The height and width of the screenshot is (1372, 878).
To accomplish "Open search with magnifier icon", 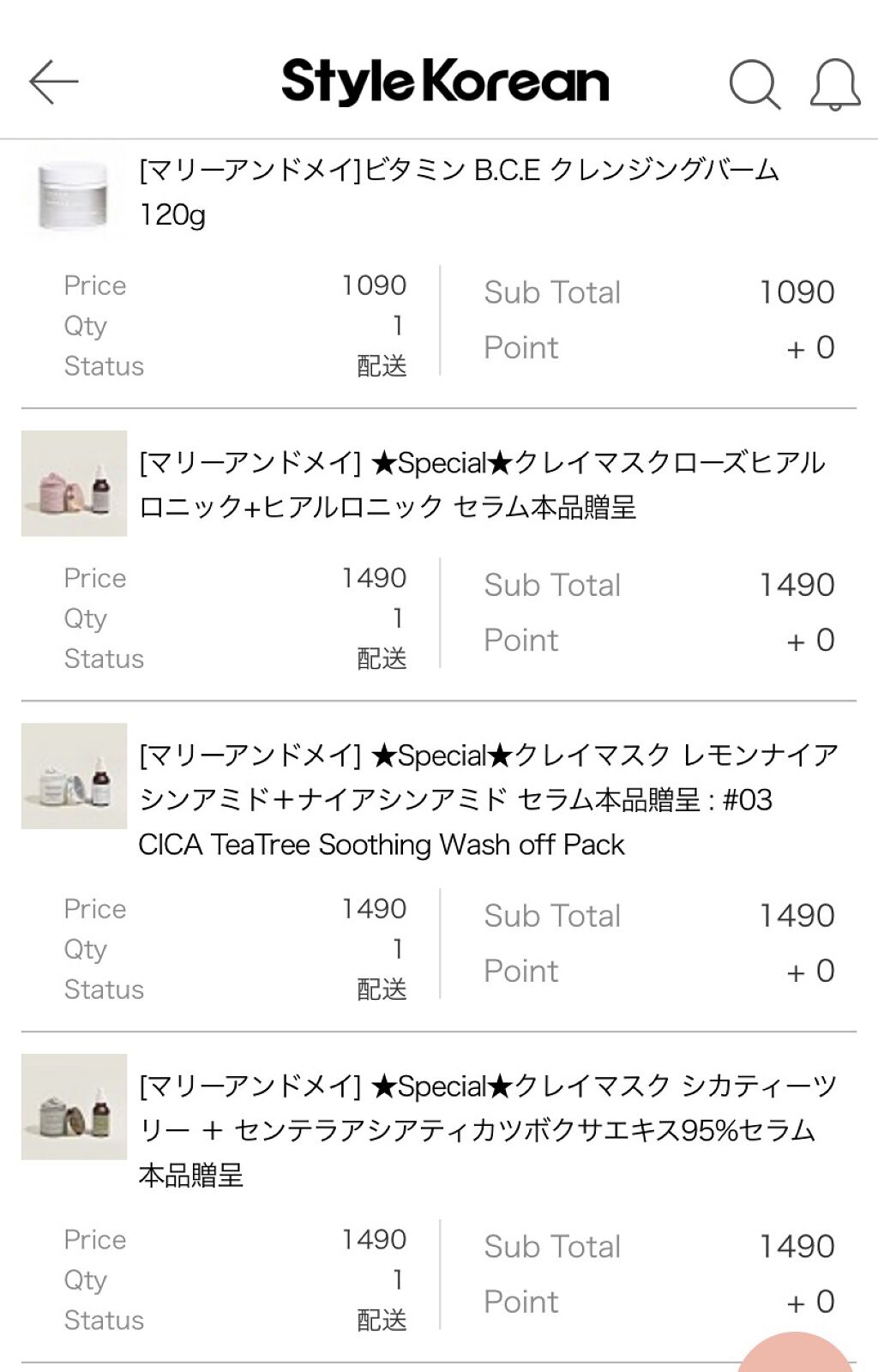I will point(755,84).
